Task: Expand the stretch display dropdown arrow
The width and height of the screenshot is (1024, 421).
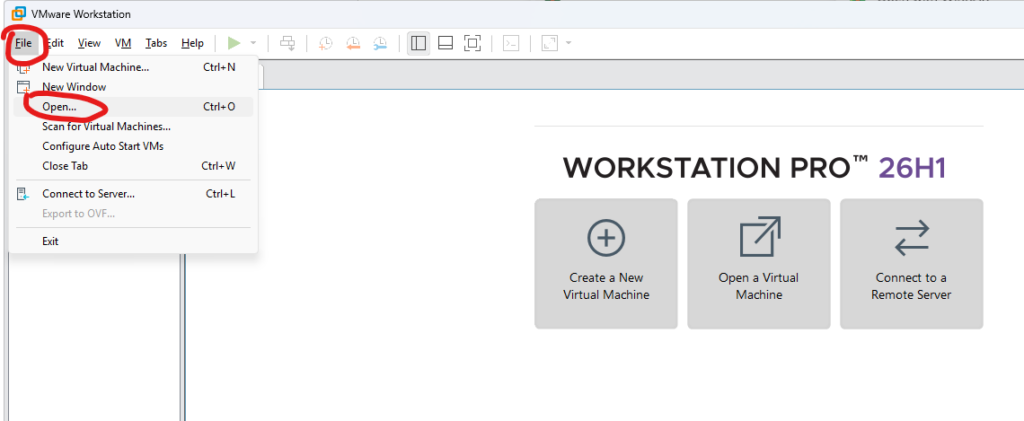Action: coord(568,43)
